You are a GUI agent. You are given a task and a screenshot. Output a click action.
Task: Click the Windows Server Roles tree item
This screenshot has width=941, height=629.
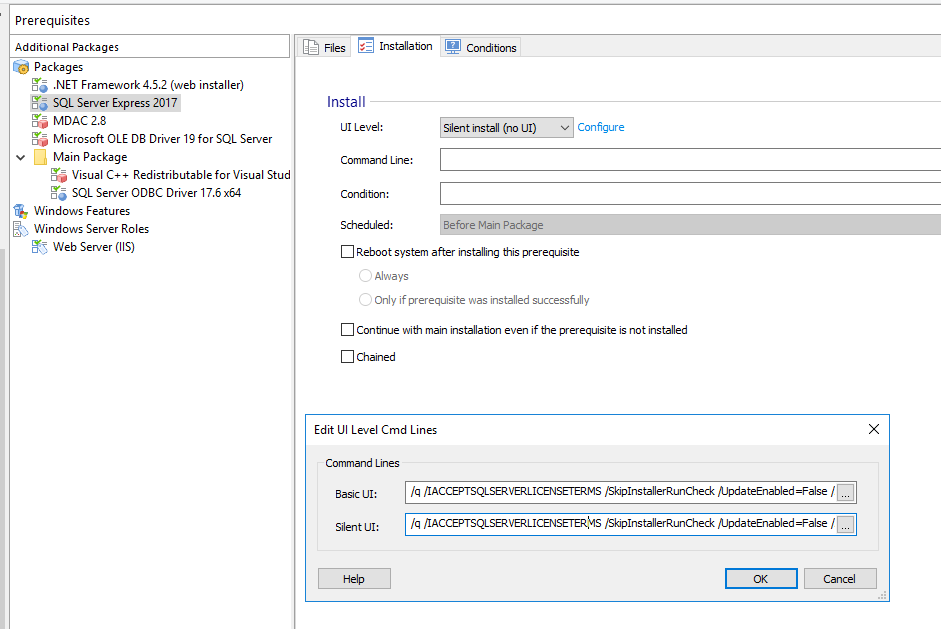(x=91, y=229)
